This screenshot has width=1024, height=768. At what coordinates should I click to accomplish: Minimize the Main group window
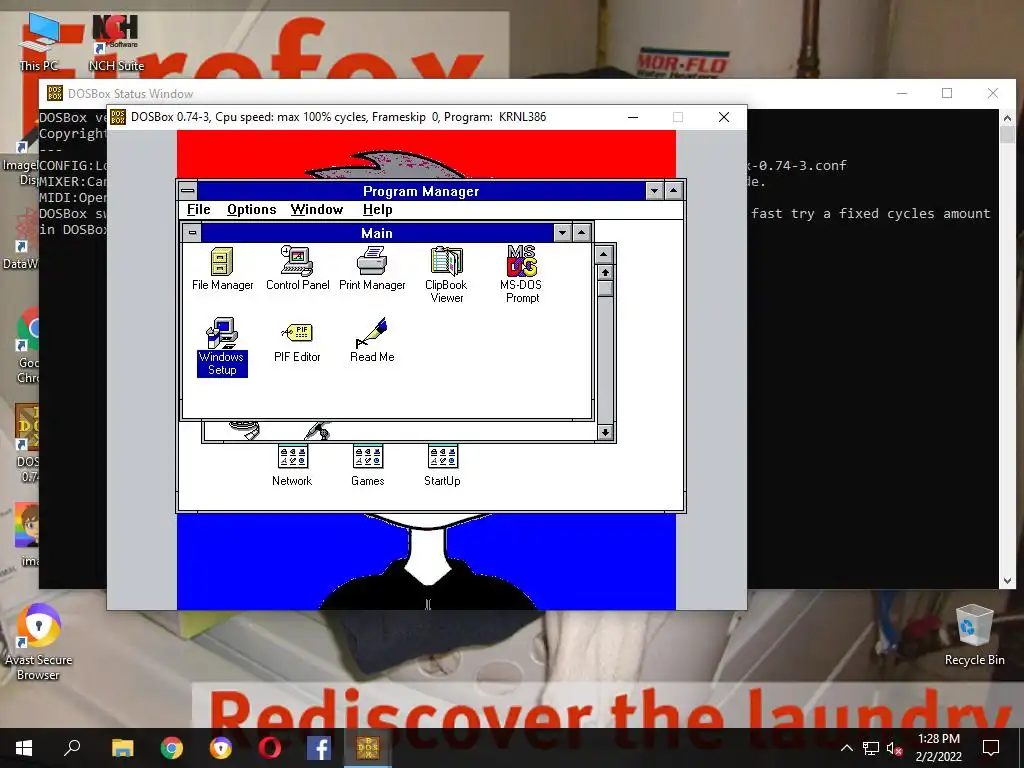pyautogui.click(x=562, y=232)
